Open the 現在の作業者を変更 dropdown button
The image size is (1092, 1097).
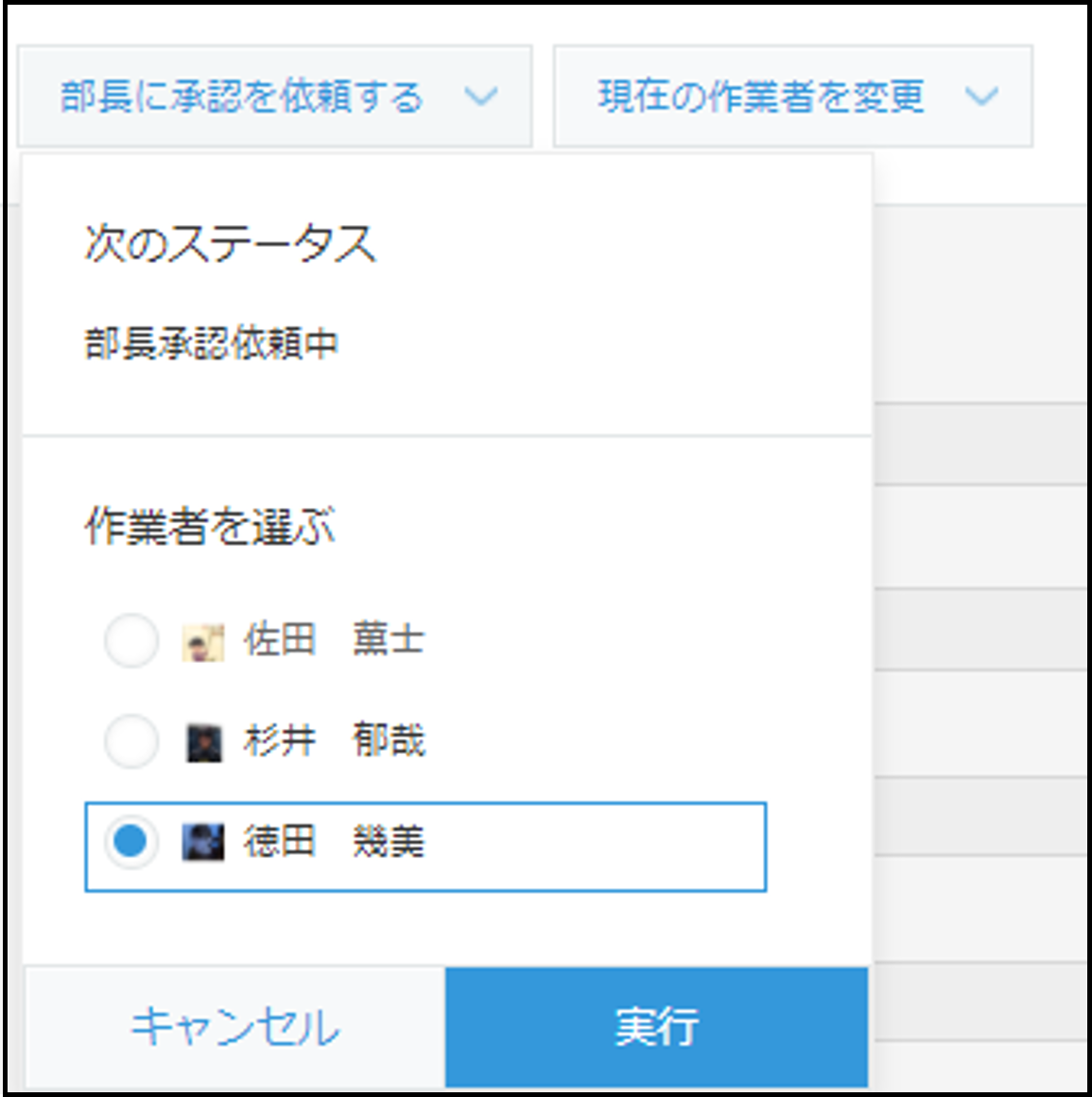[x=793, y=96]
